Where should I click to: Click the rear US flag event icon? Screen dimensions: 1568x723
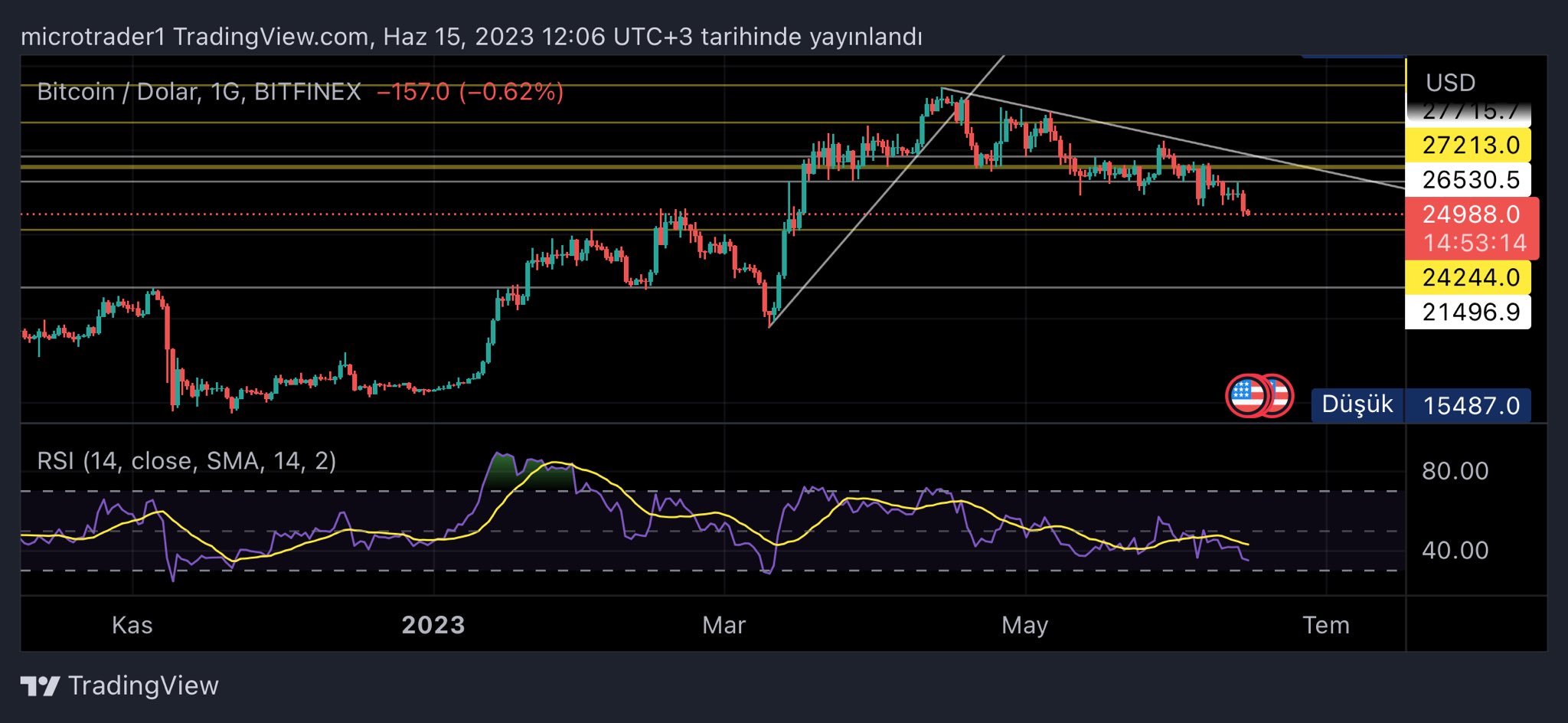pos(1280,396)
